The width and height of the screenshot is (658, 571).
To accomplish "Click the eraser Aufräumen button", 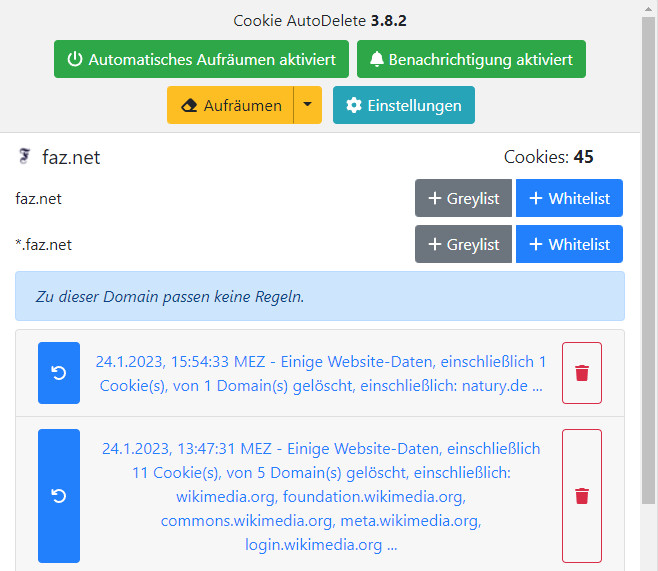I will (x=230, y=105).
